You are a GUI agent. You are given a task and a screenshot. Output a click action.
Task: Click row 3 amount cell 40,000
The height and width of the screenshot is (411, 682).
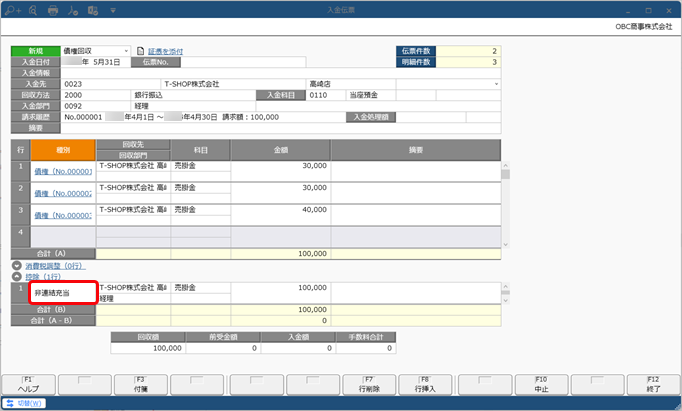coord(281,215)
